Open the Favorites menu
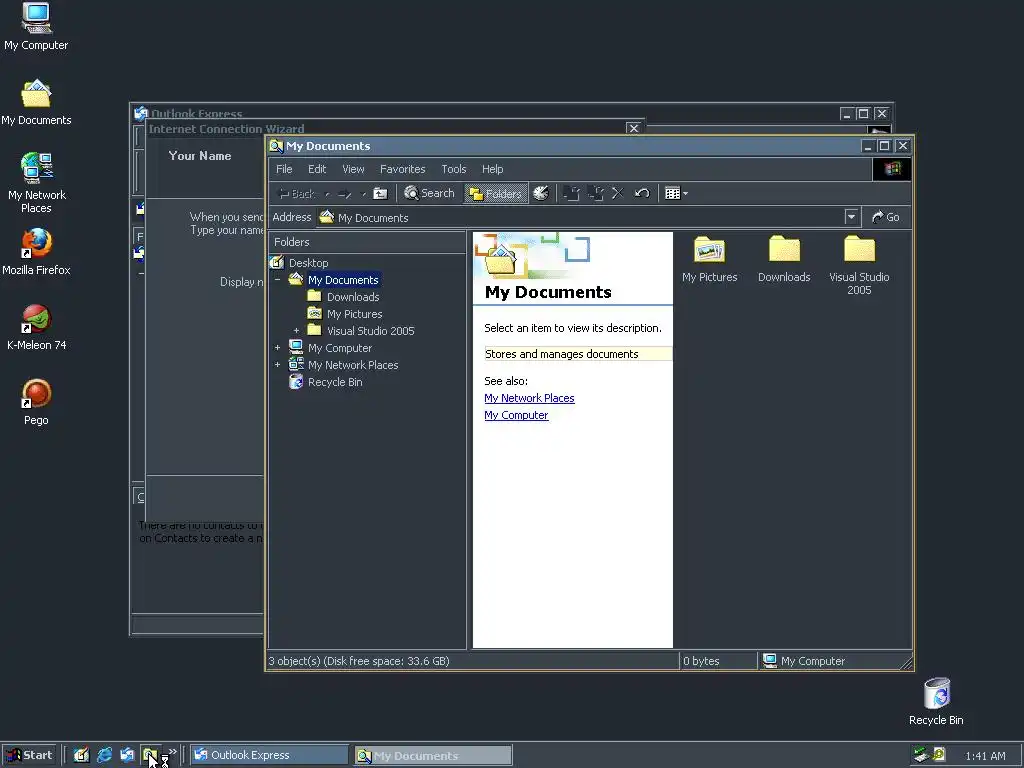This screenshot has height=768, width=1024. pyautogui.click(x=402, y=169)
